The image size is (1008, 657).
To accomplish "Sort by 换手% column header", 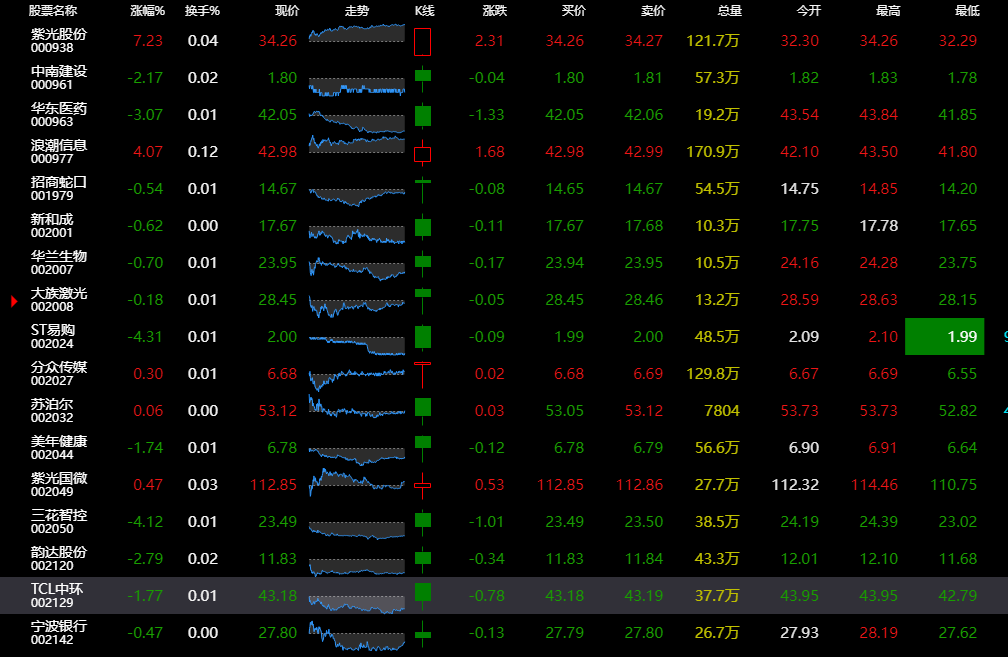I will tap(202, 11).
